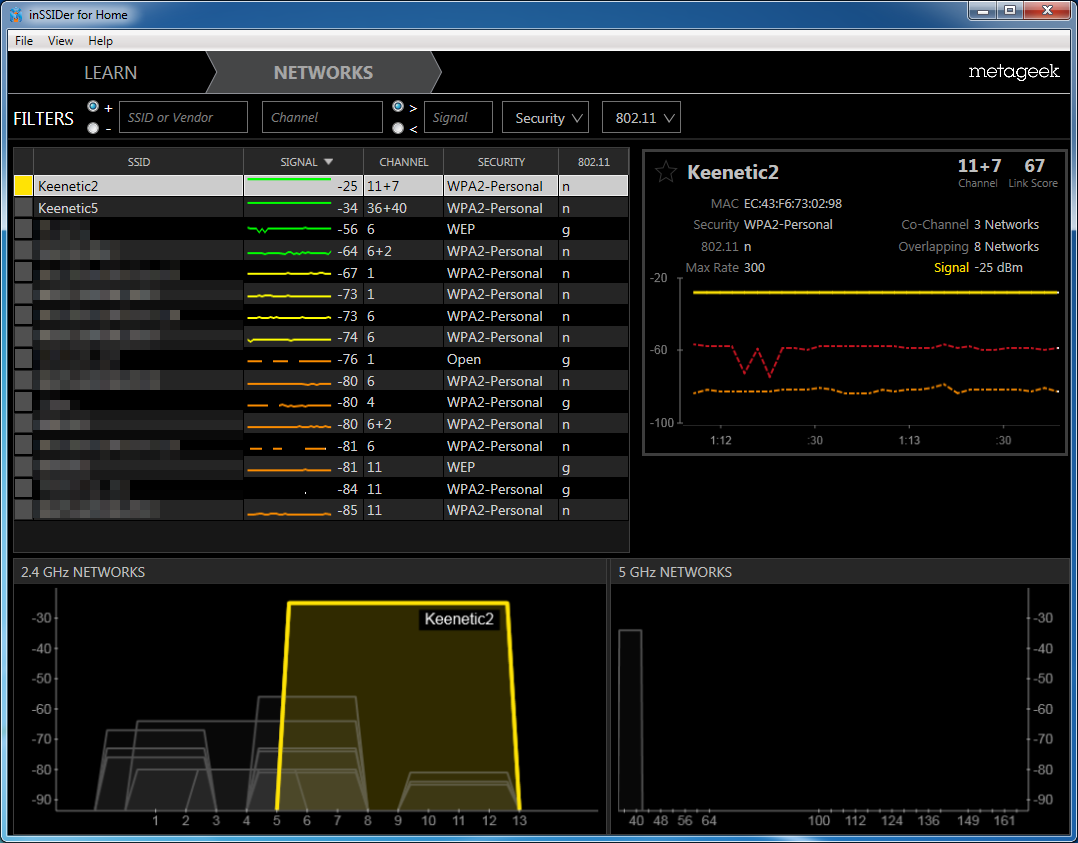The image size is (1078, 843).
Task: Click the Link Score 67 value
Action: (1034, 166)
